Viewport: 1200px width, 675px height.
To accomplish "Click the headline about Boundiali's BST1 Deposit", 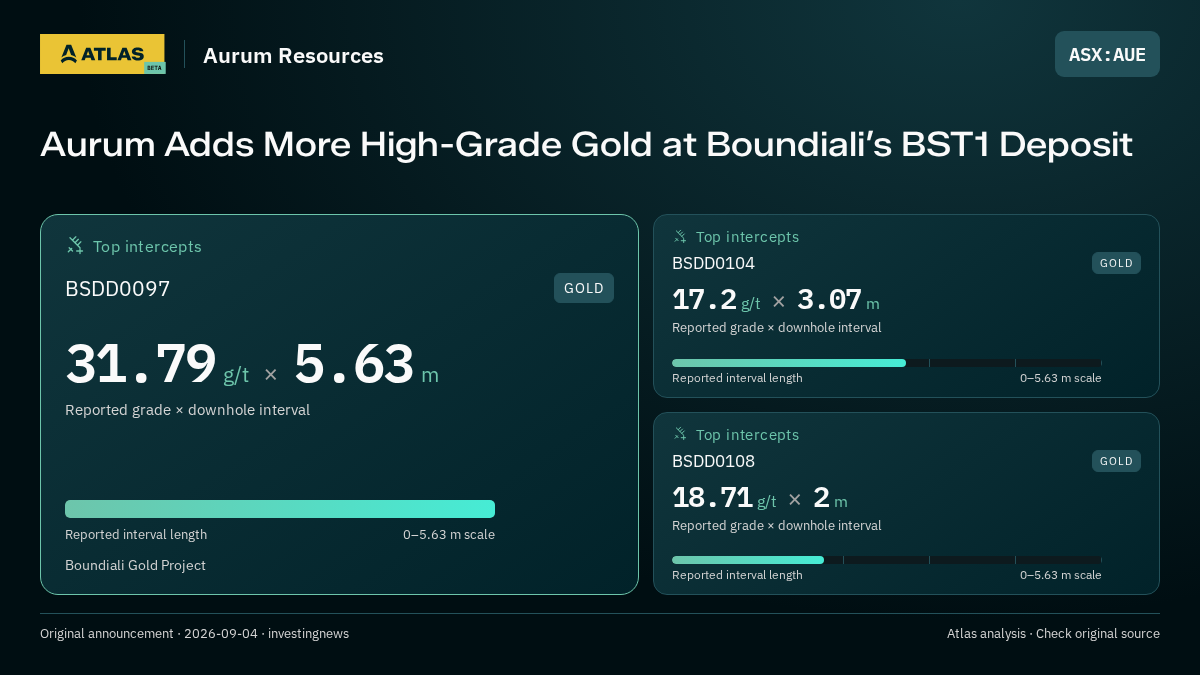I will (x=586, y=144).
